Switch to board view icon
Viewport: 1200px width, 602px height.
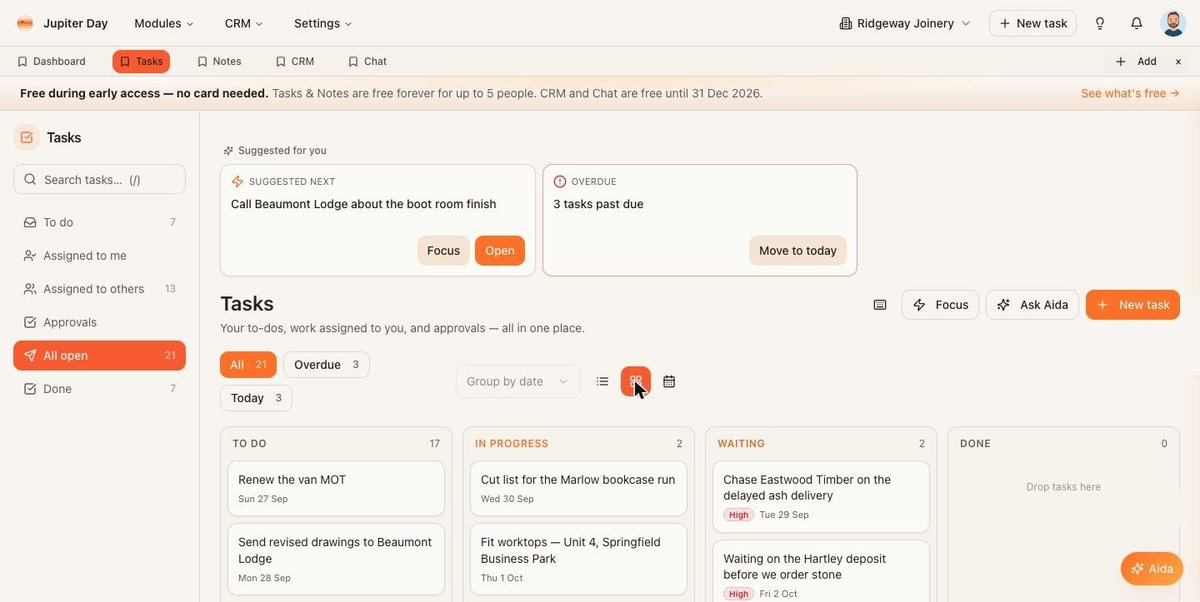tap(636, 381)
